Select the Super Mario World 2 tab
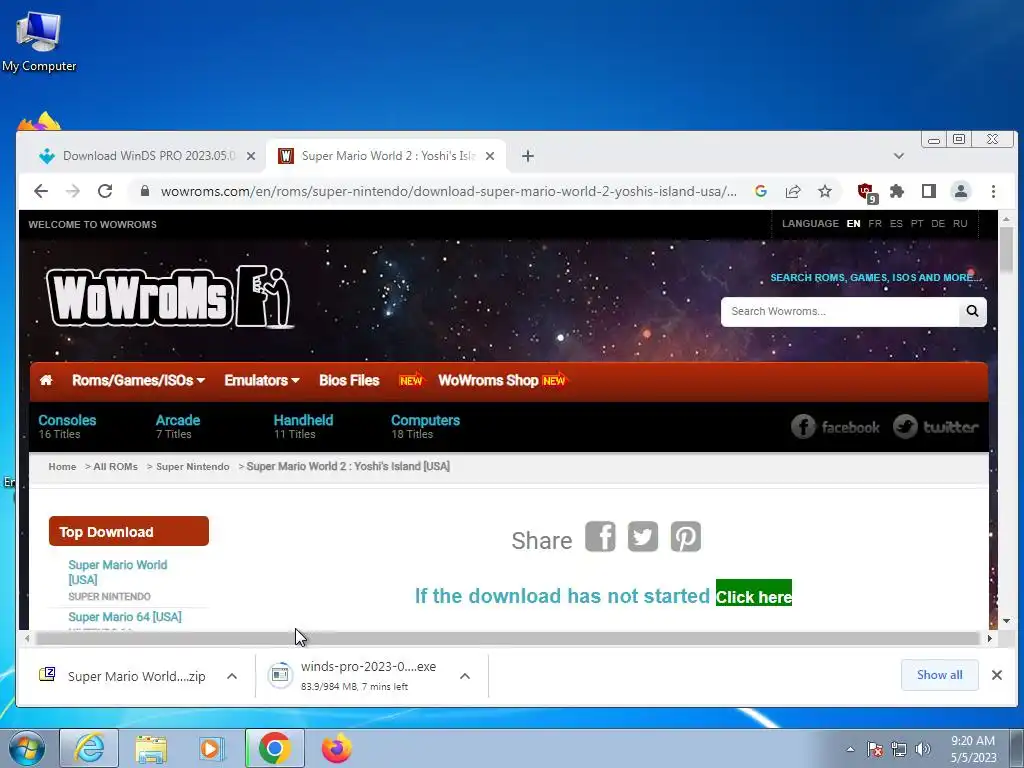Screen dimensions: 1024x768 tap(386, 156)
